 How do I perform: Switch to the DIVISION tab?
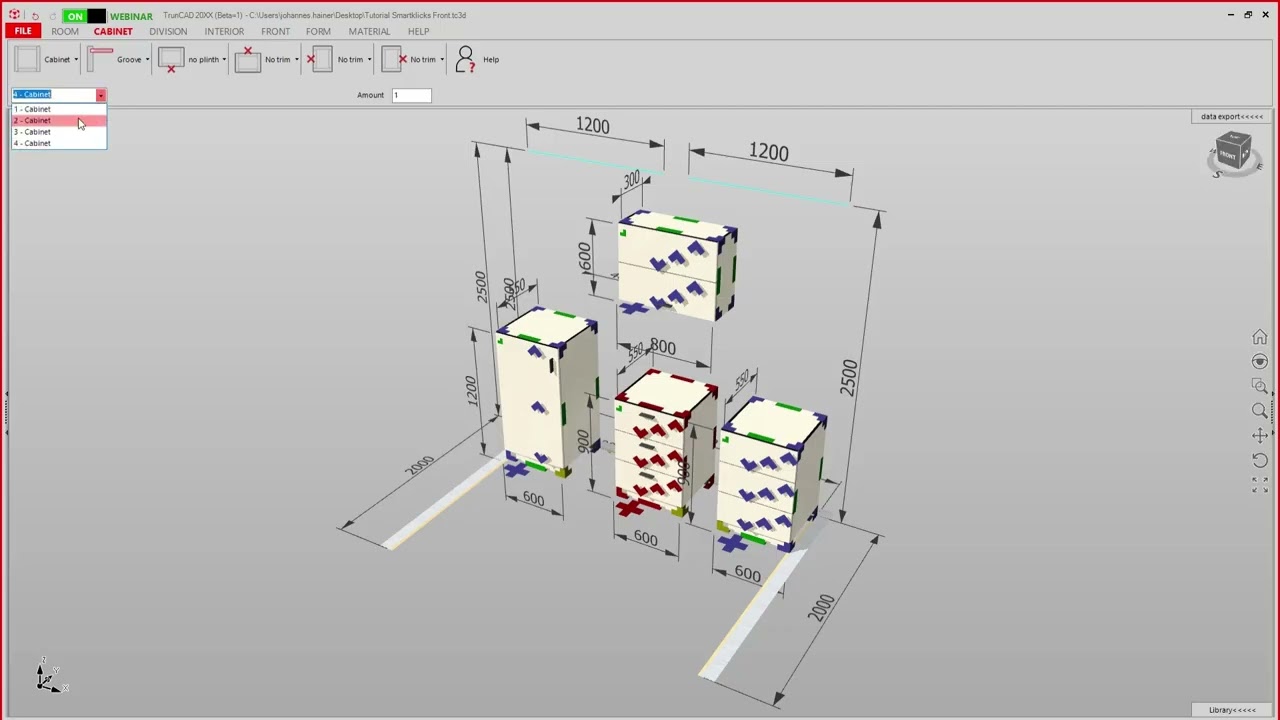click(x=168, y=31)
